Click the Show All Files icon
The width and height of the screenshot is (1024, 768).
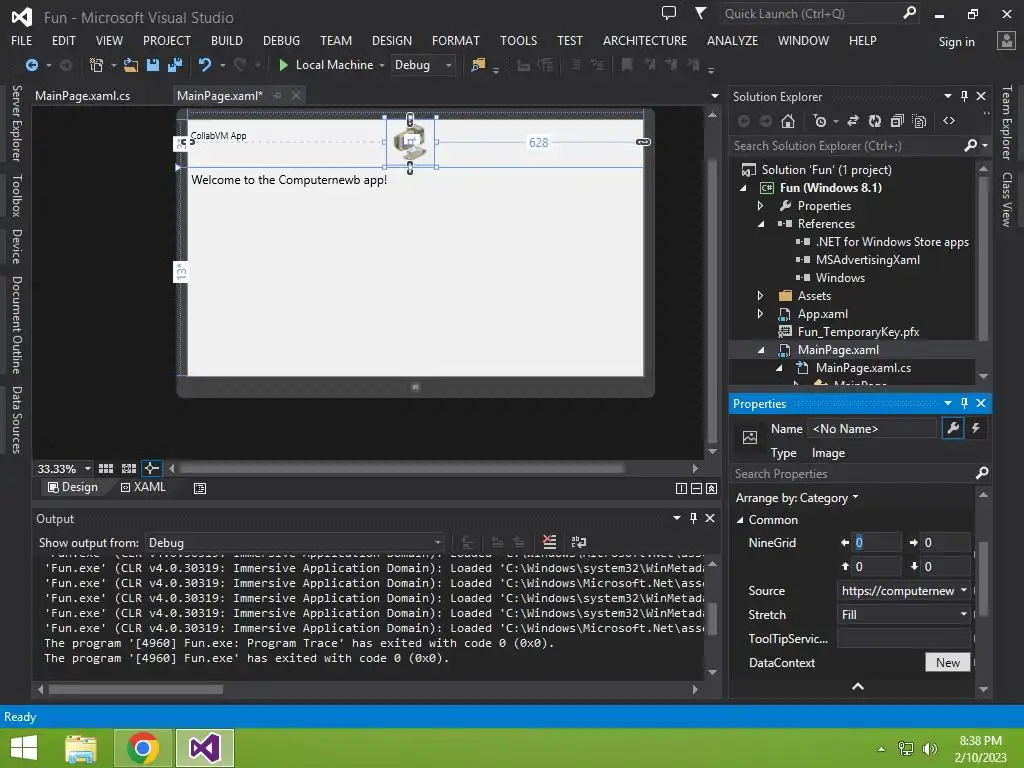click(920, 121)
